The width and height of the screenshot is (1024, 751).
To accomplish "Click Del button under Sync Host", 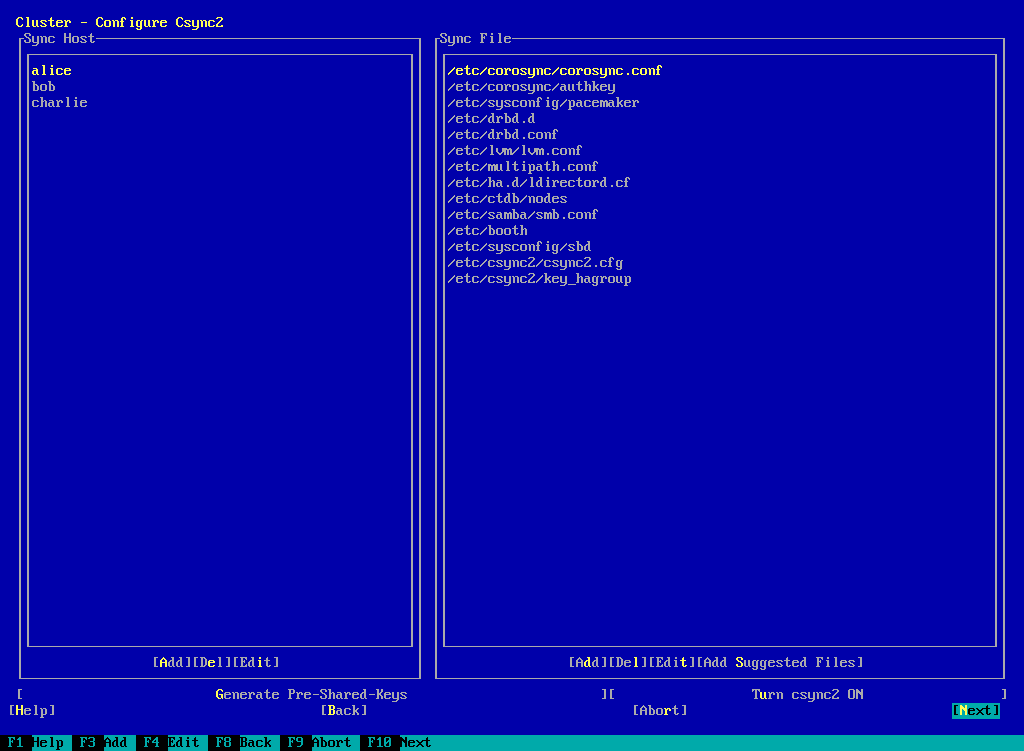I will [x=212, y=662].
